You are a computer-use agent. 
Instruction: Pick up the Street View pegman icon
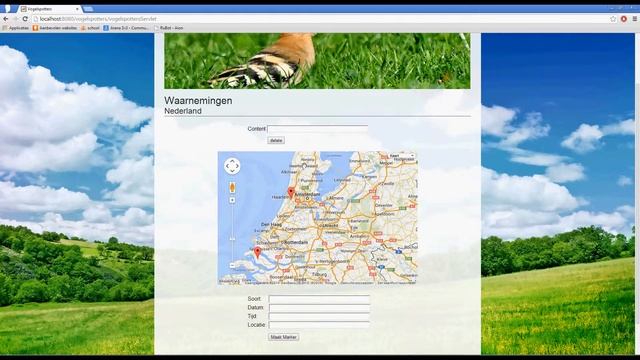(232, 187)
